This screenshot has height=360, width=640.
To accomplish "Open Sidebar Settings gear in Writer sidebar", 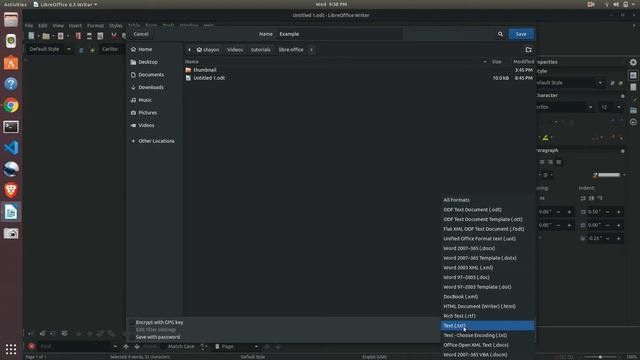I will (633, 62).
